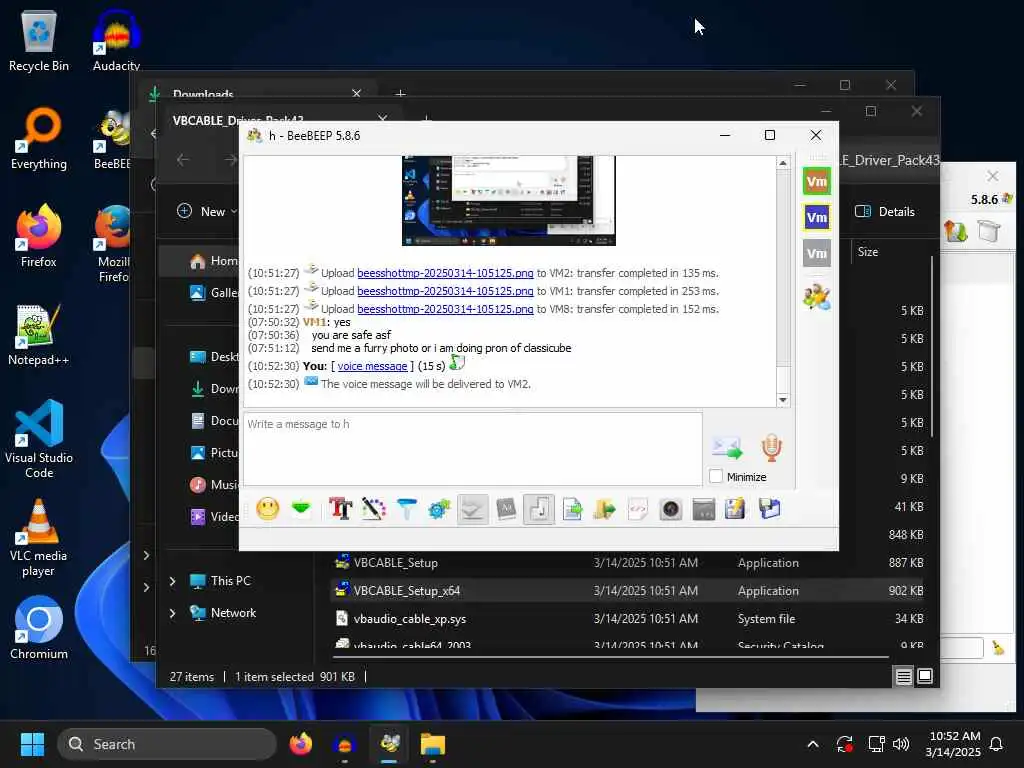Screen dimensions: 1024x768
Task: Open File Explorer from the taskbar
Action: (432, 744)
